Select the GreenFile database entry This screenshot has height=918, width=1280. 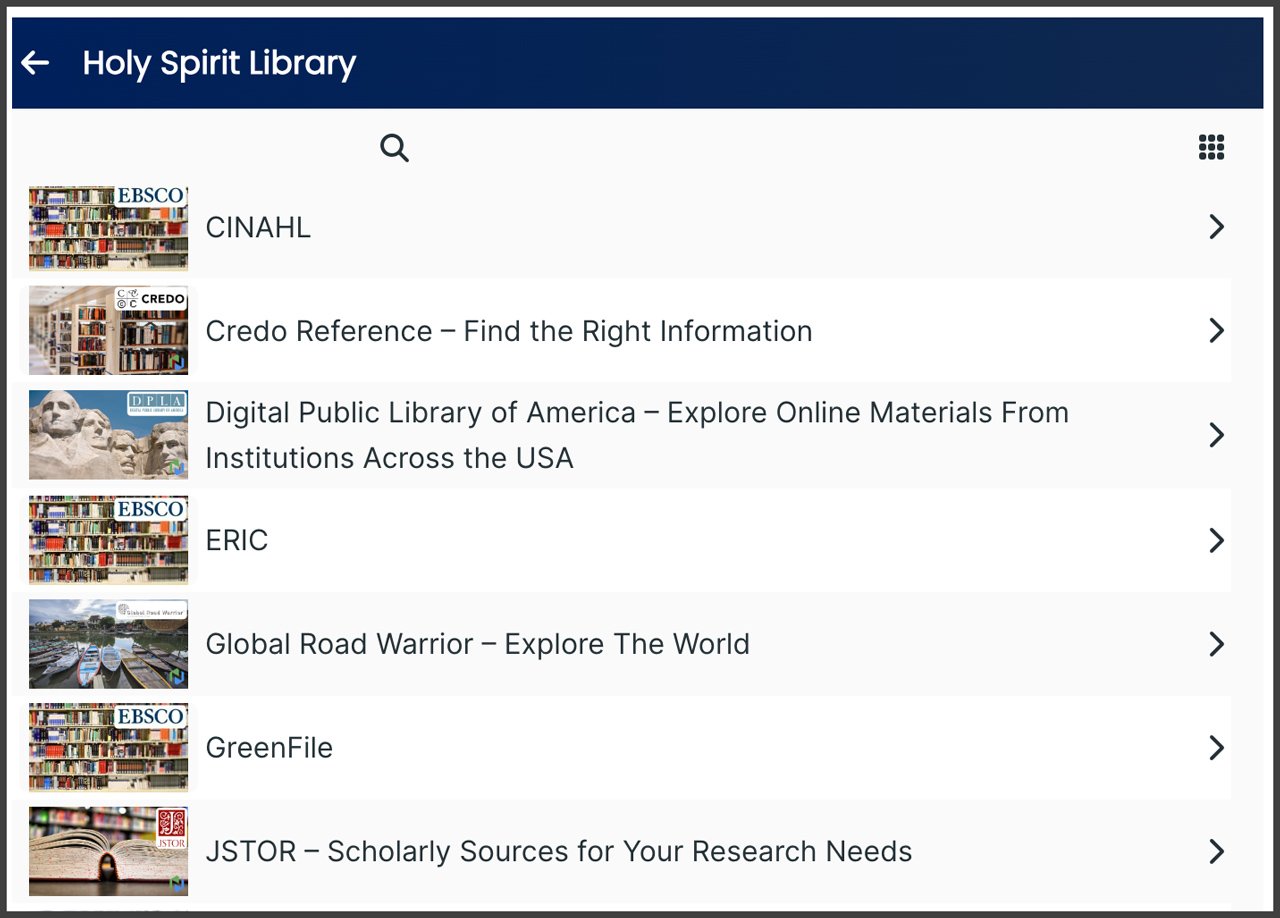[x=269, y=748]
